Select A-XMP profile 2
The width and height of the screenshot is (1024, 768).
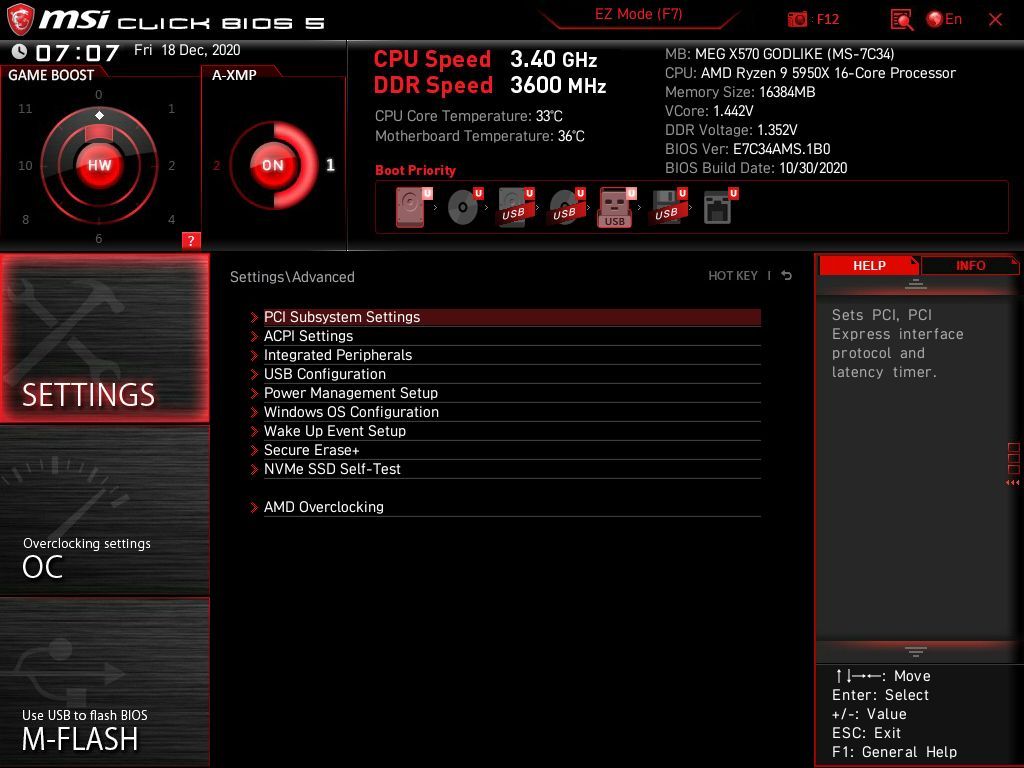click(x=217, y=165)
